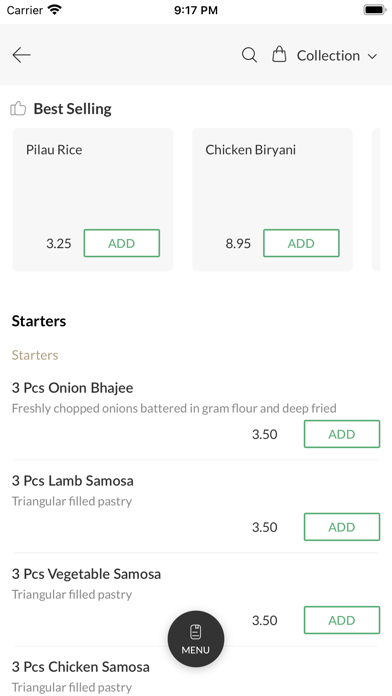This screenshot has height=696, width=392.
Task: Expand the Collection dropdown chevron
Action: coord(372,56)
